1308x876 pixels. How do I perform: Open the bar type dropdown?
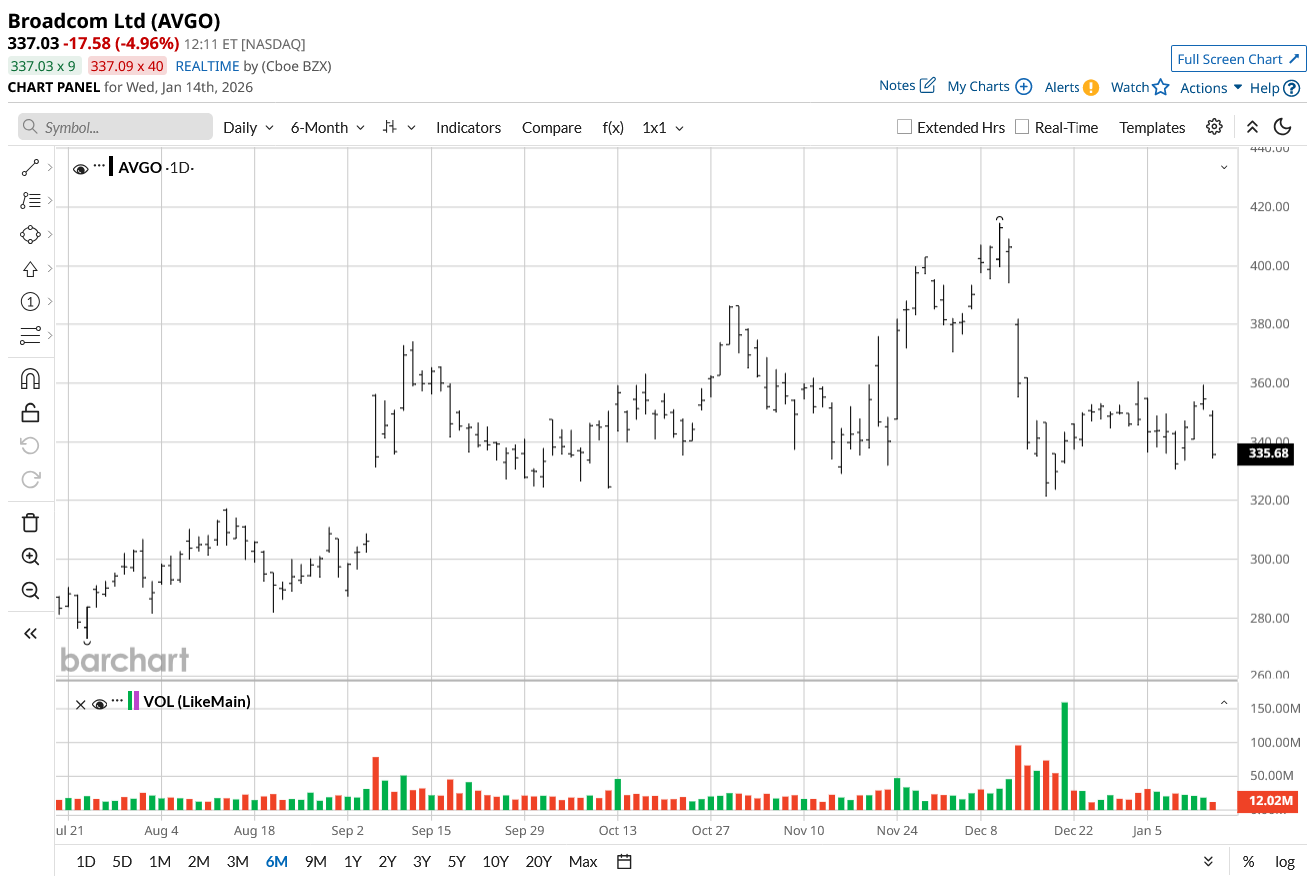pyautogui.click(x=397, y=127)
